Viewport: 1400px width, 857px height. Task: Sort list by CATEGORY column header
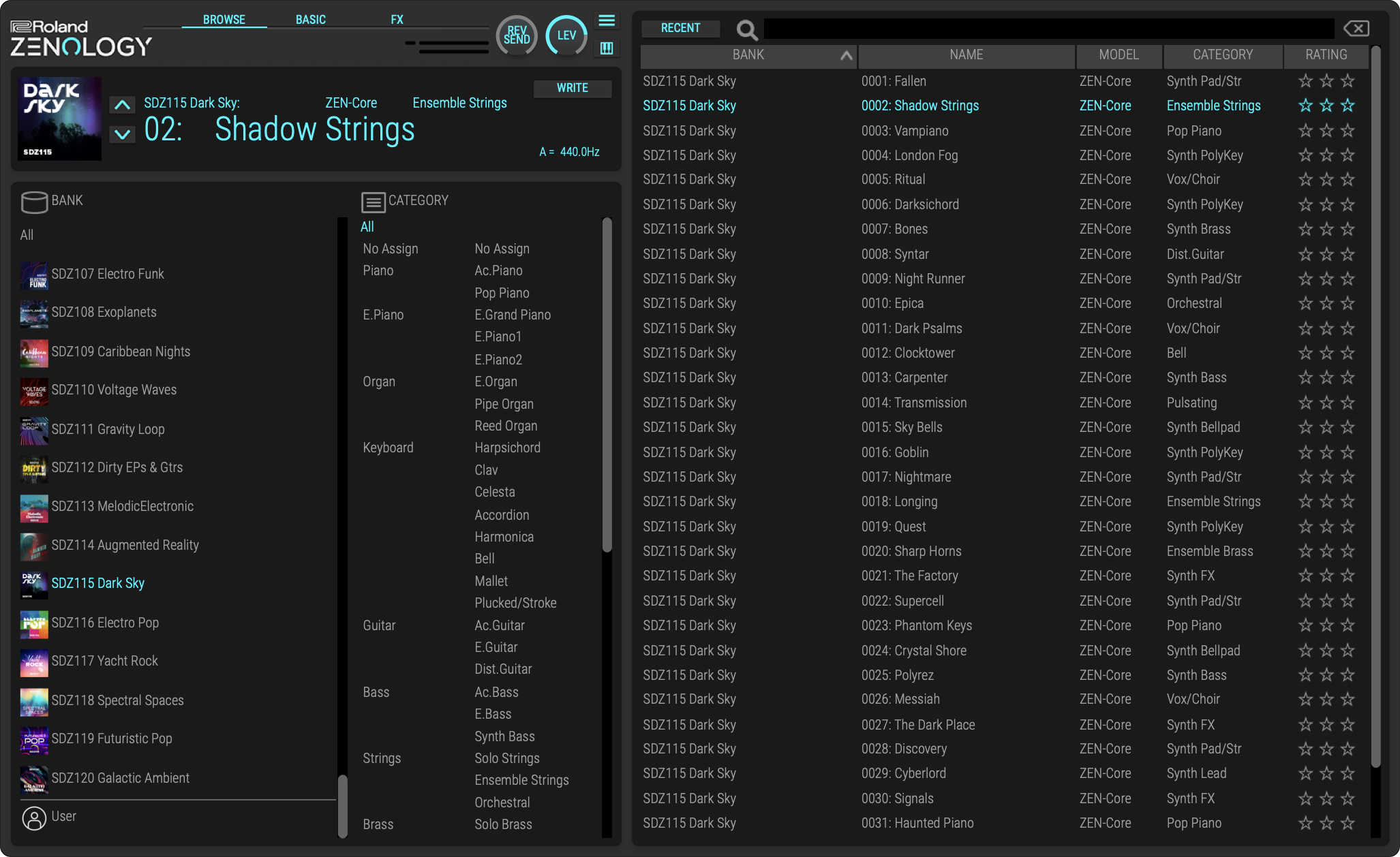[1223, 55]
